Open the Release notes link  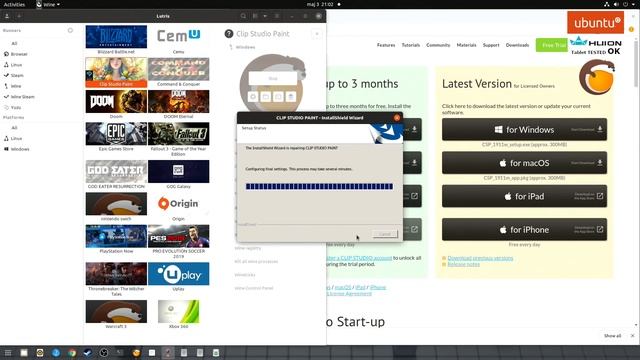463,264
